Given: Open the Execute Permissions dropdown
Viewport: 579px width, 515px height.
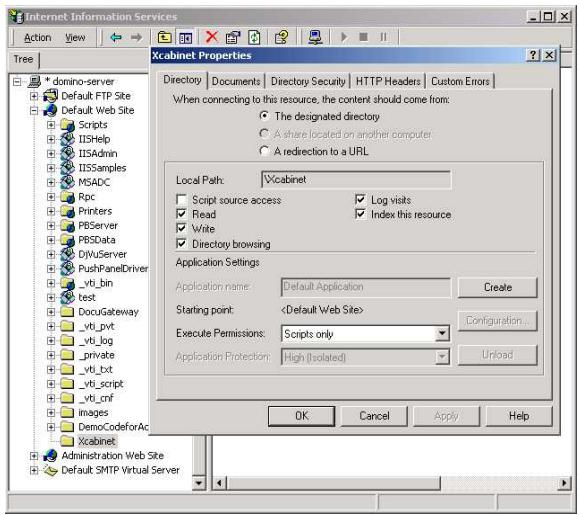Looking at the screenshot, I should (442, 334).
